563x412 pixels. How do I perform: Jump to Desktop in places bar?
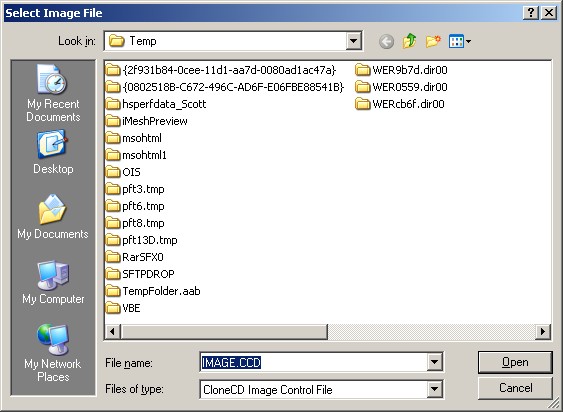tap(53, 153)
